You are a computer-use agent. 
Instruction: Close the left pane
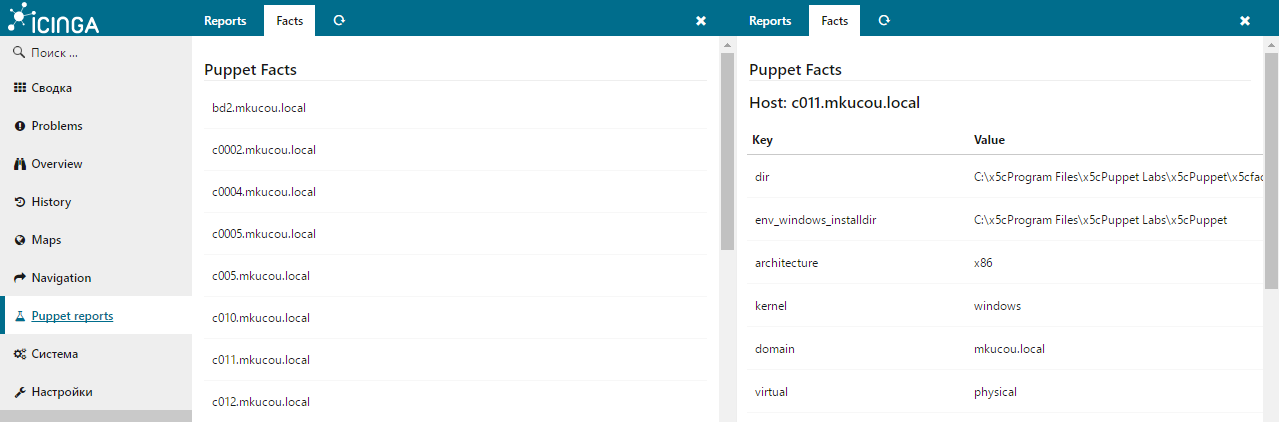(700, 20)
